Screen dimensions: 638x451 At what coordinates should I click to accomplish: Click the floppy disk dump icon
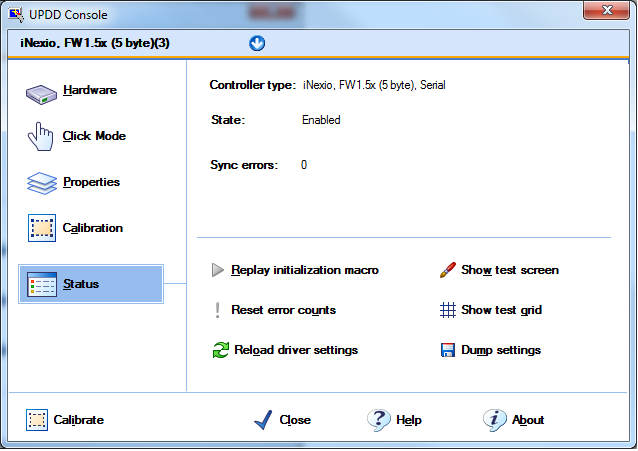coord(448,350)
